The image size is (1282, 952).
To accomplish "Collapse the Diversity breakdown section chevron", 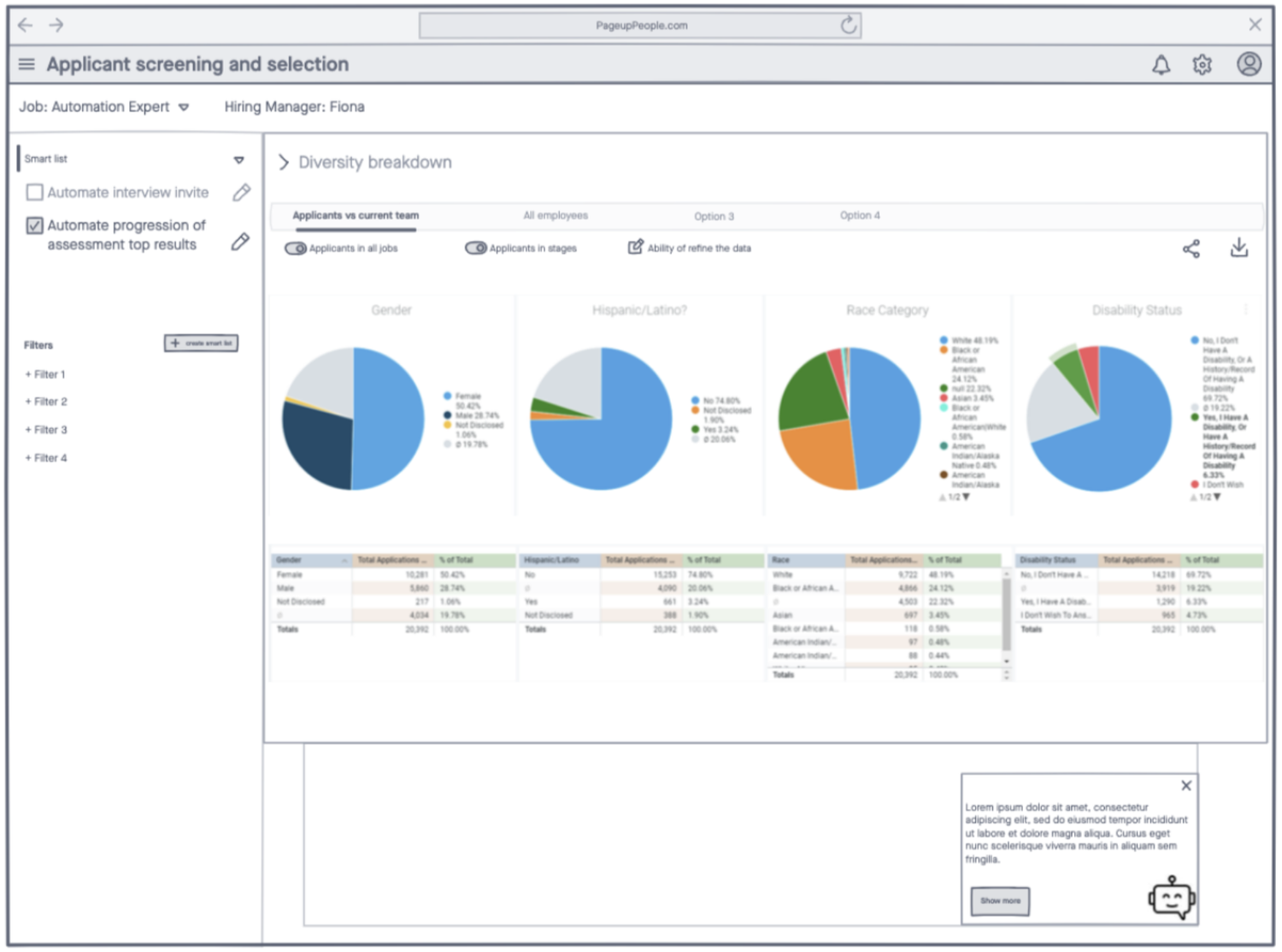I will (x=284, y=162).
